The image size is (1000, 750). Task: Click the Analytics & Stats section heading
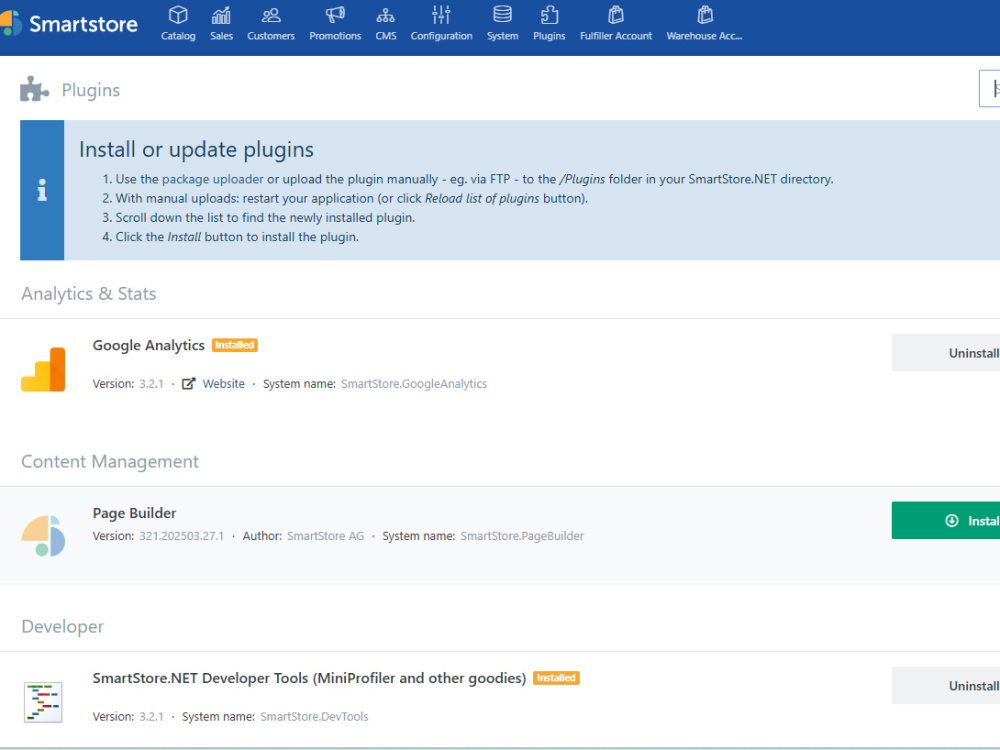pyautogui.click(x=89, y=293)
